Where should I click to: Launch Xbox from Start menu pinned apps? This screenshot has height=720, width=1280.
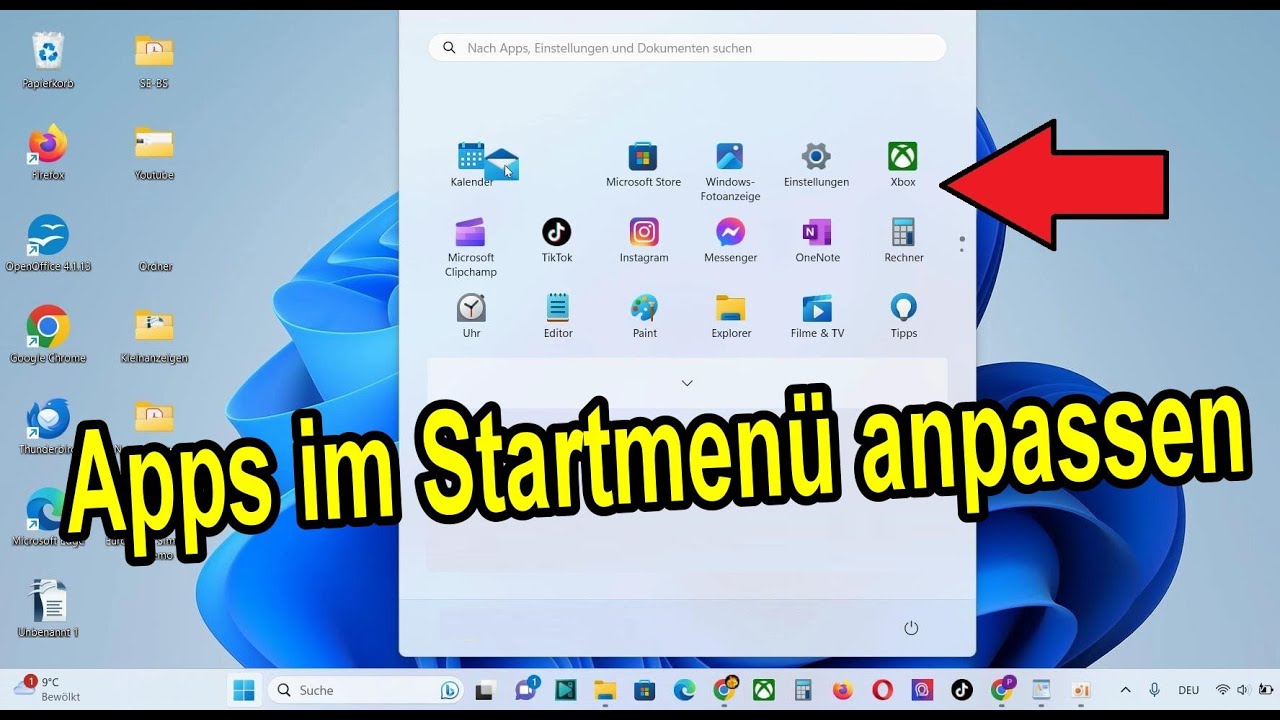903,165
